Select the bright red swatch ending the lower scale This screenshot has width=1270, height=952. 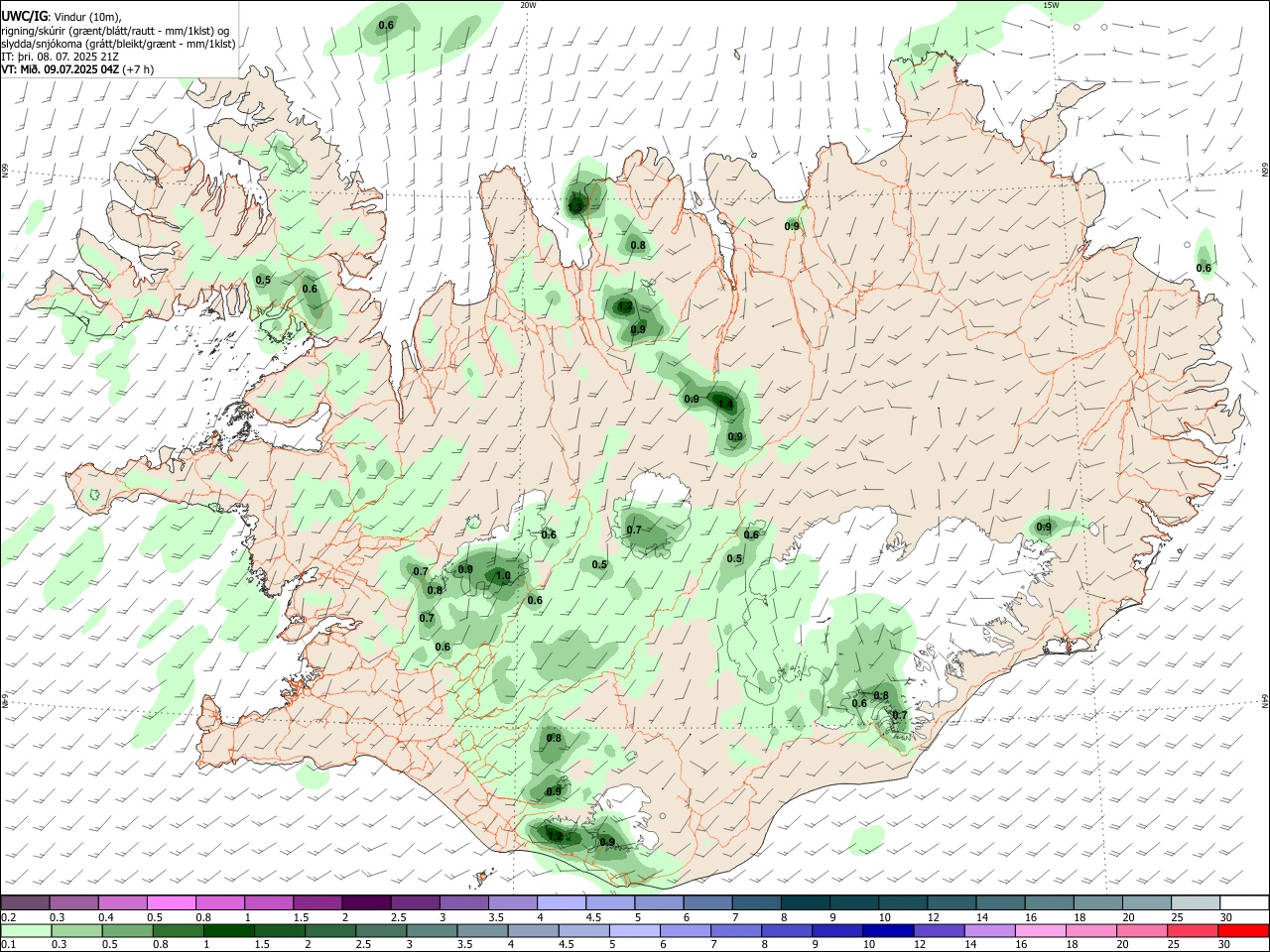(1243, 931)
